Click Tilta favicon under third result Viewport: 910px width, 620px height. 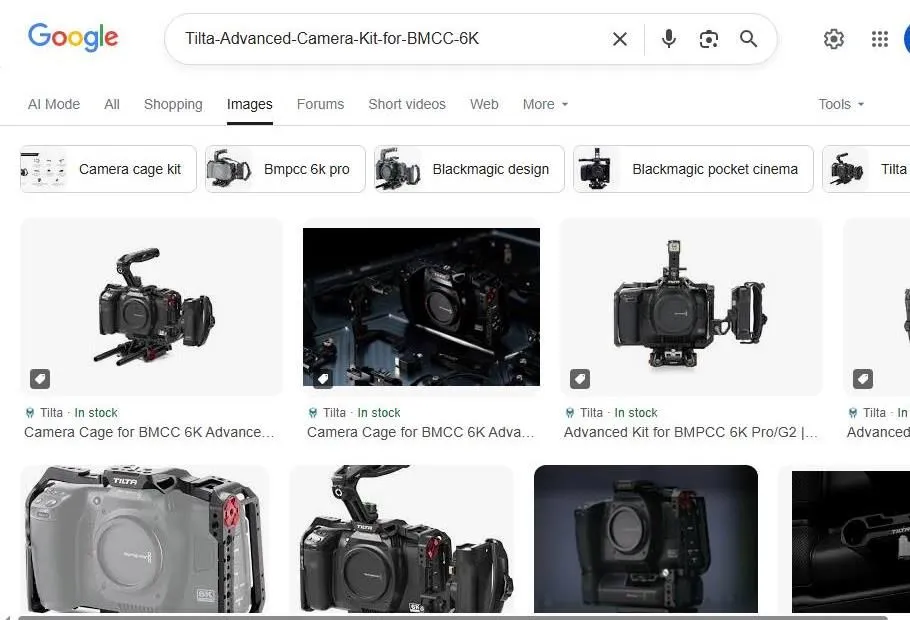[570, 413]
